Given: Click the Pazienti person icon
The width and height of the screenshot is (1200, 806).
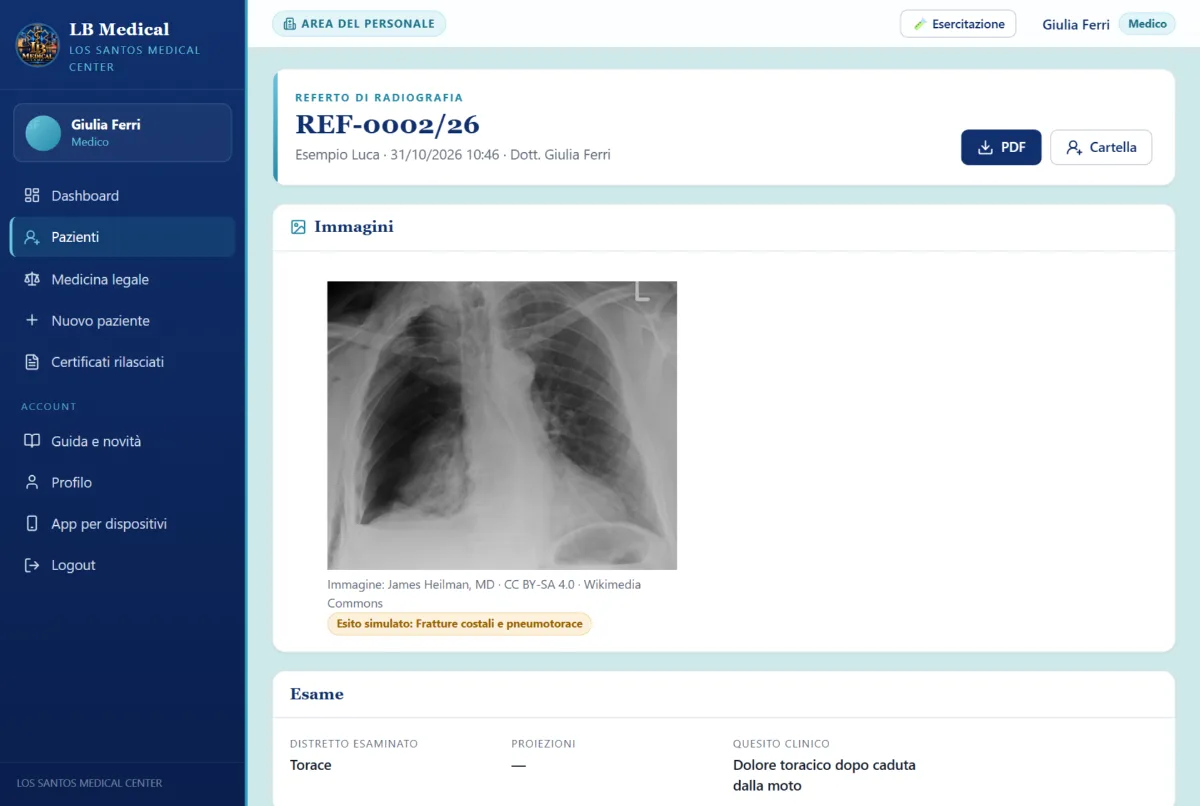Looking at the screenshot, I should point(32,237).
